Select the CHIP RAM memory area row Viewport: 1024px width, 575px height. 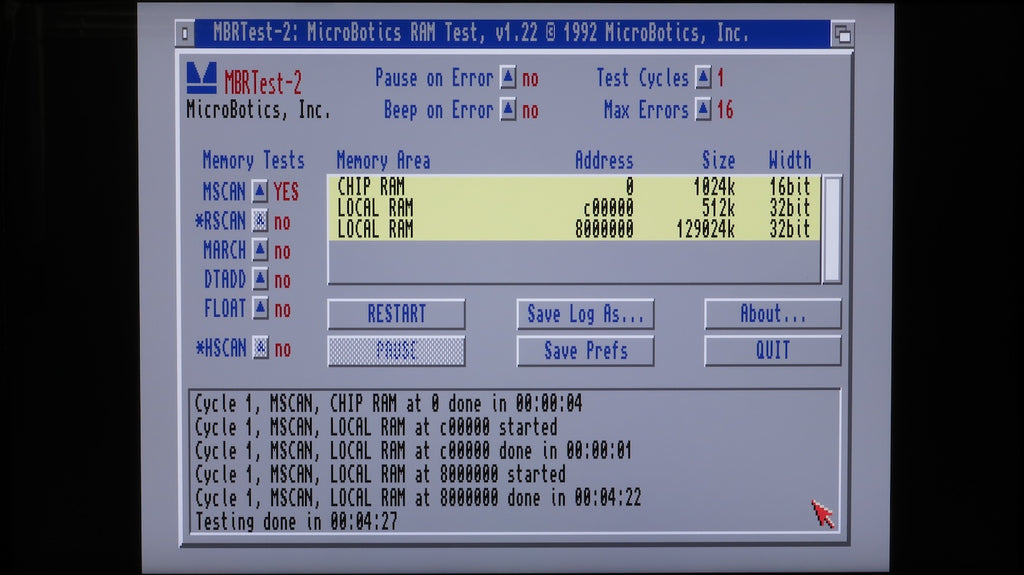pos(573,187)
